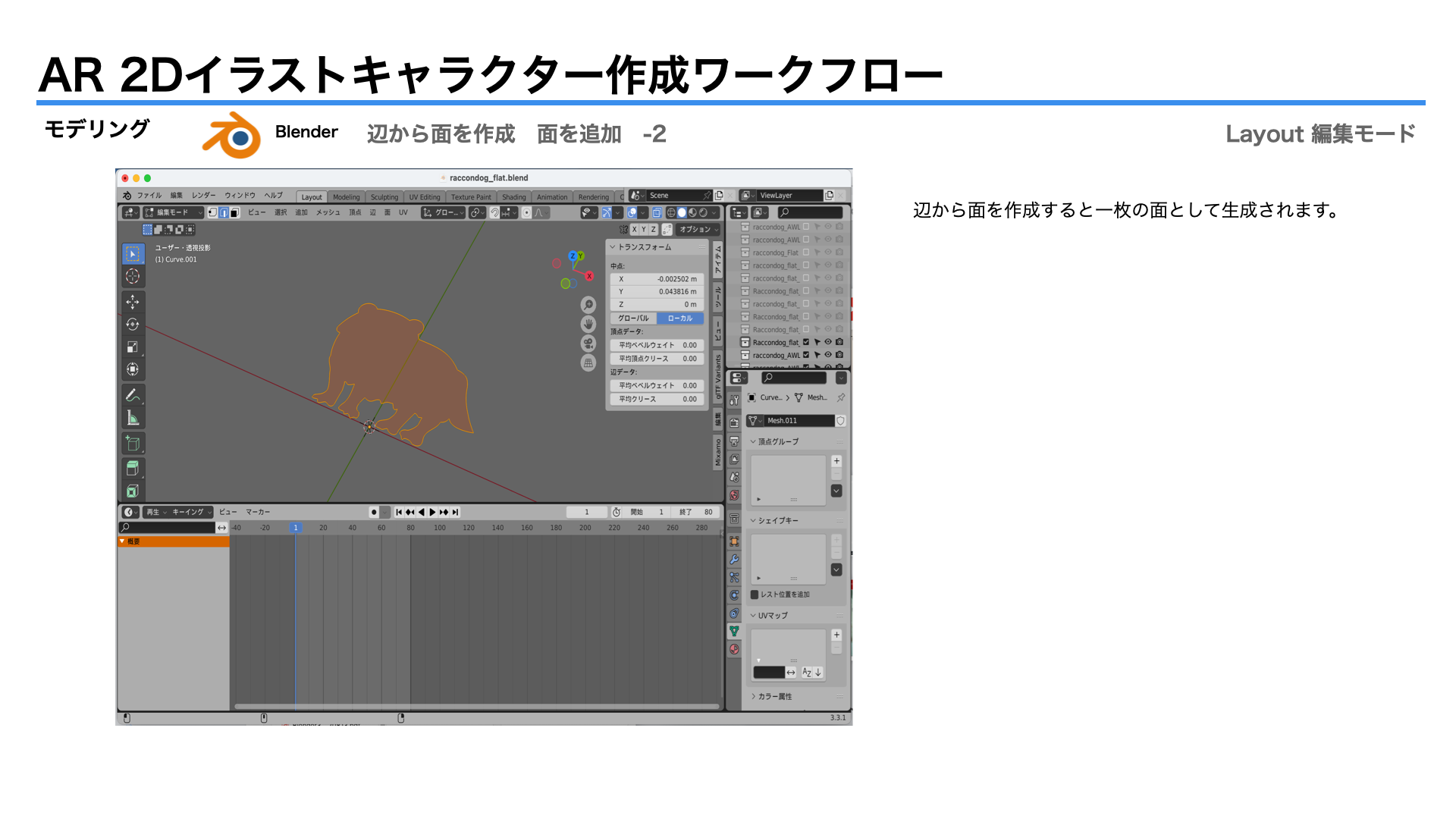Click the hand pan view icon
This screenshot has width=1456, height=819.
coord(588,325)
